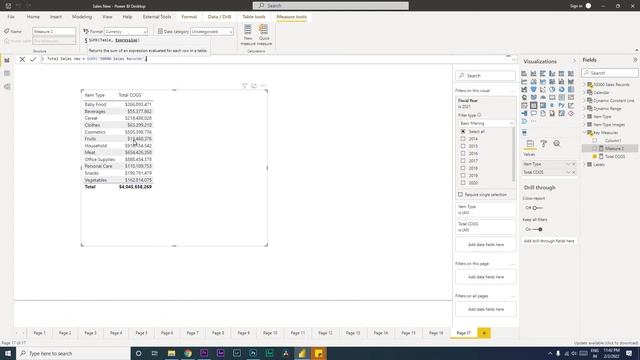Screen dimensions: 640x360
Task: Turn on the Cross-report toggle
Action: click(537, 208)
